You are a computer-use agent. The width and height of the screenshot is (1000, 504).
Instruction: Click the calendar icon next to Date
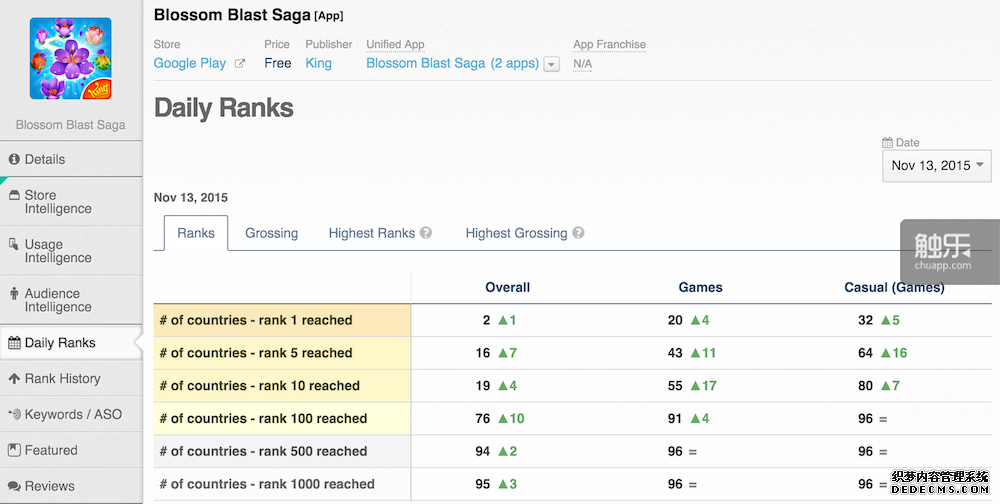[887, 142]
